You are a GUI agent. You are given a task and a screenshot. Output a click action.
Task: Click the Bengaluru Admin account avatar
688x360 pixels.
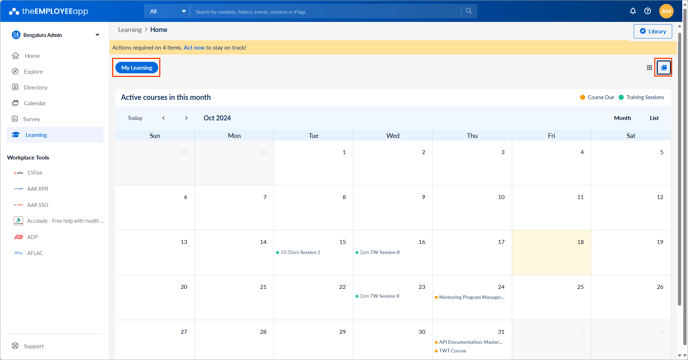pos(16,35)
